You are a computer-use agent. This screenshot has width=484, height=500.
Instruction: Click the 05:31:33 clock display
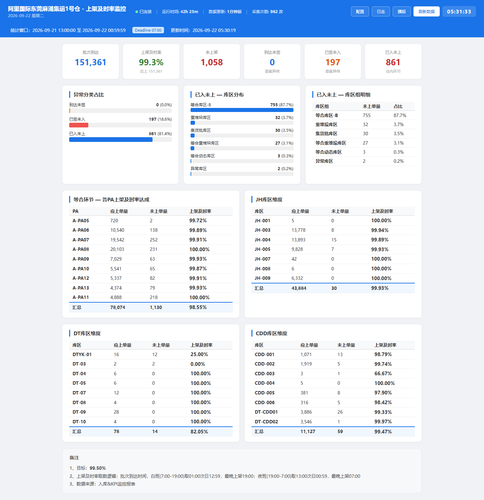coord(459,11)
